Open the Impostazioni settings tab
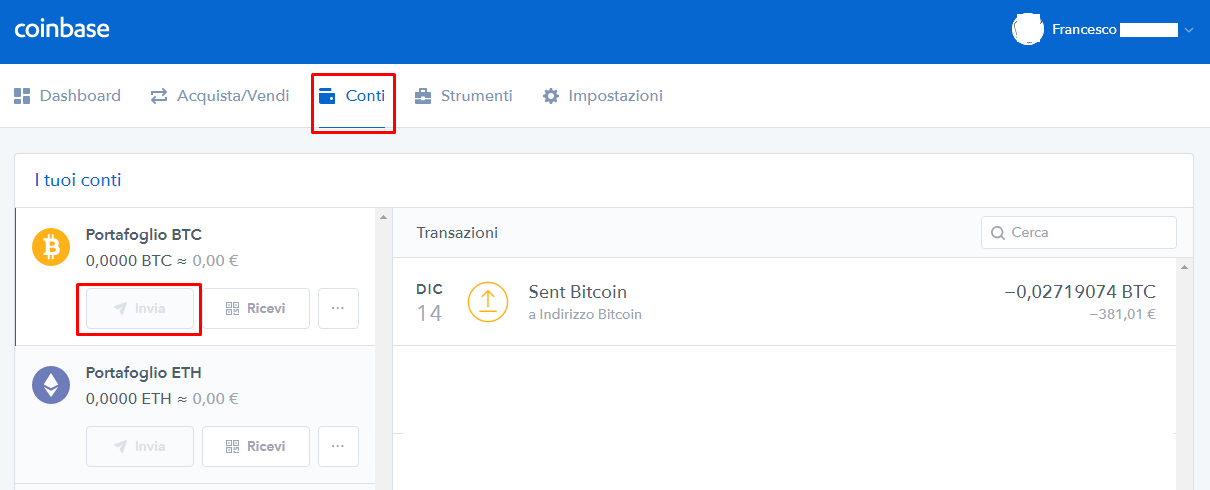 [603, 96]
